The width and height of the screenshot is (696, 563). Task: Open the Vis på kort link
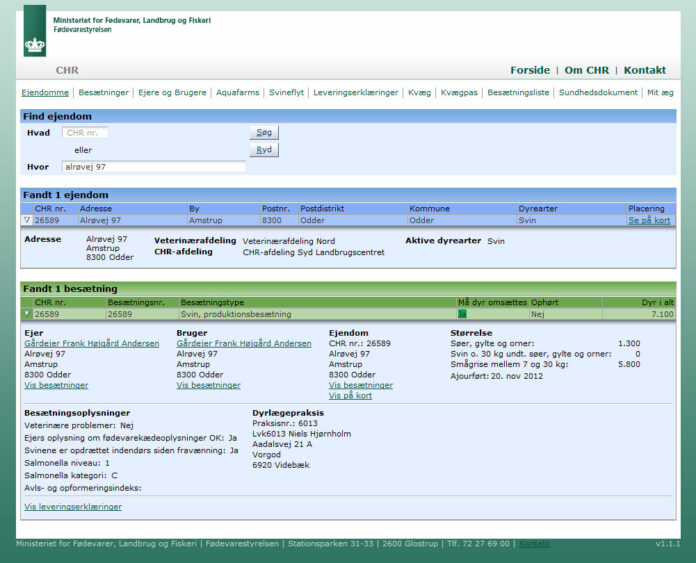350,396
